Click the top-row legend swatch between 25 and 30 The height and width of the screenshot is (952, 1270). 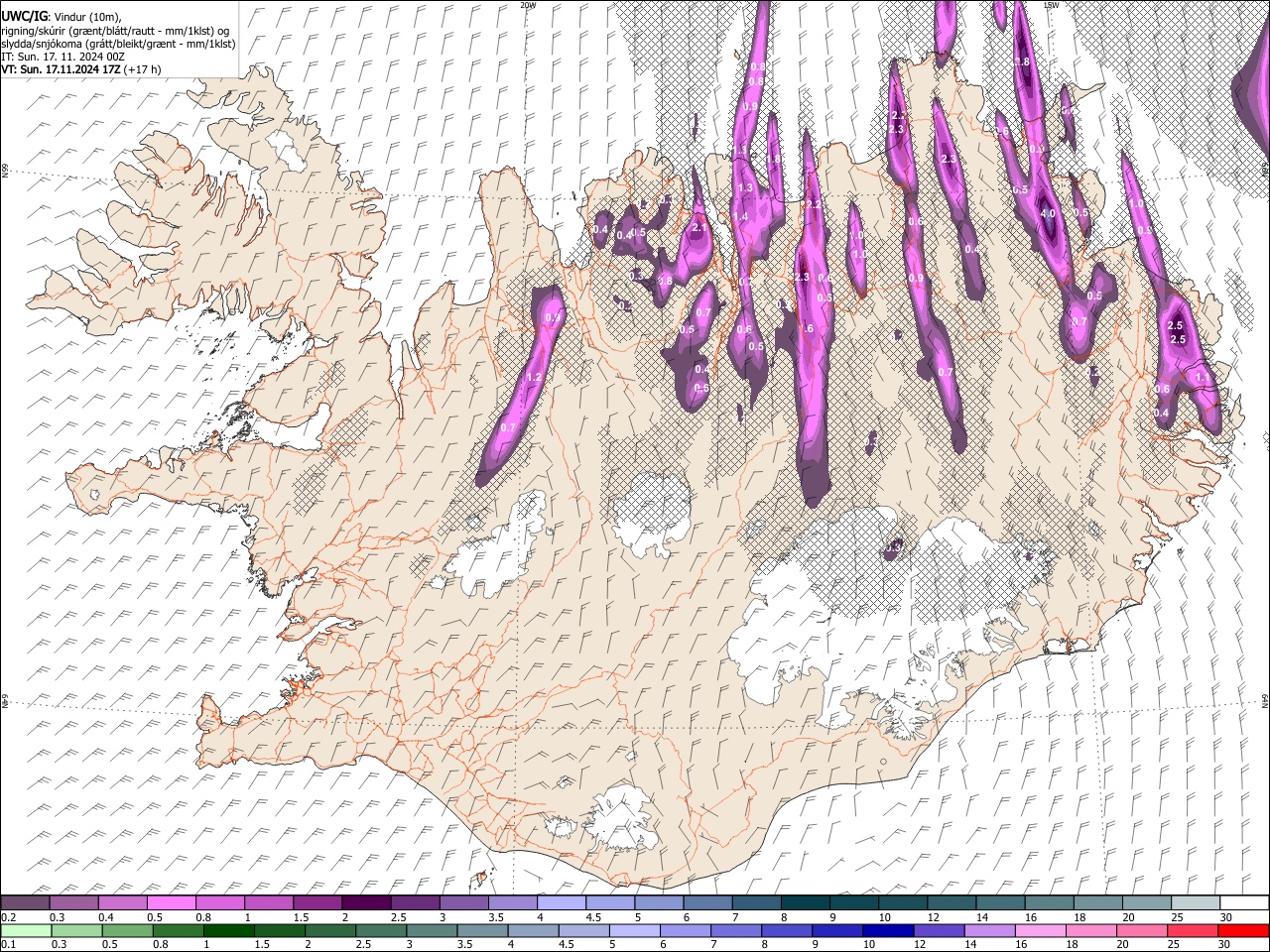pos(1197,902)
